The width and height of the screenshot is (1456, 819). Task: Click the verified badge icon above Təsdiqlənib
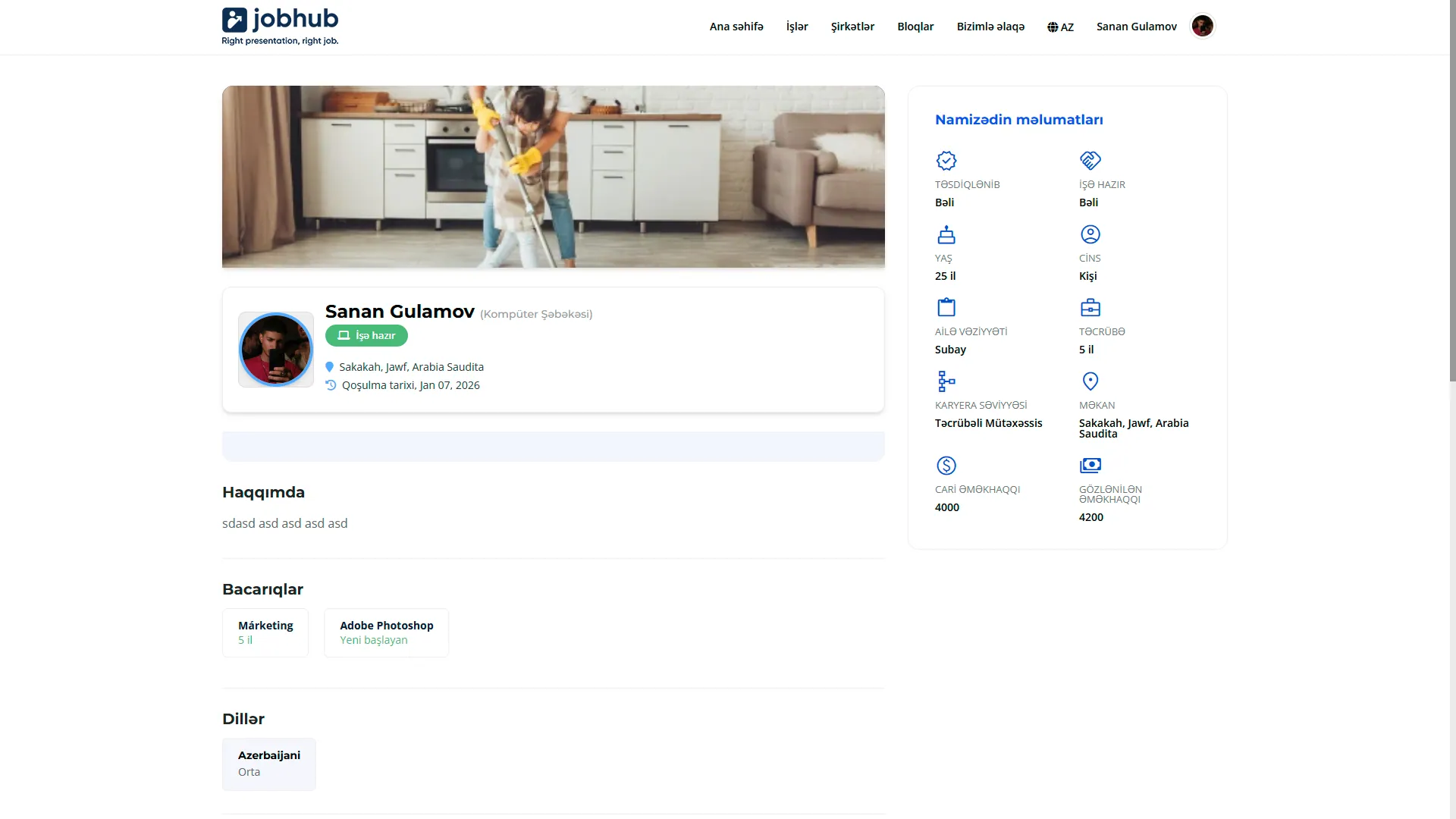coord(946,161)
